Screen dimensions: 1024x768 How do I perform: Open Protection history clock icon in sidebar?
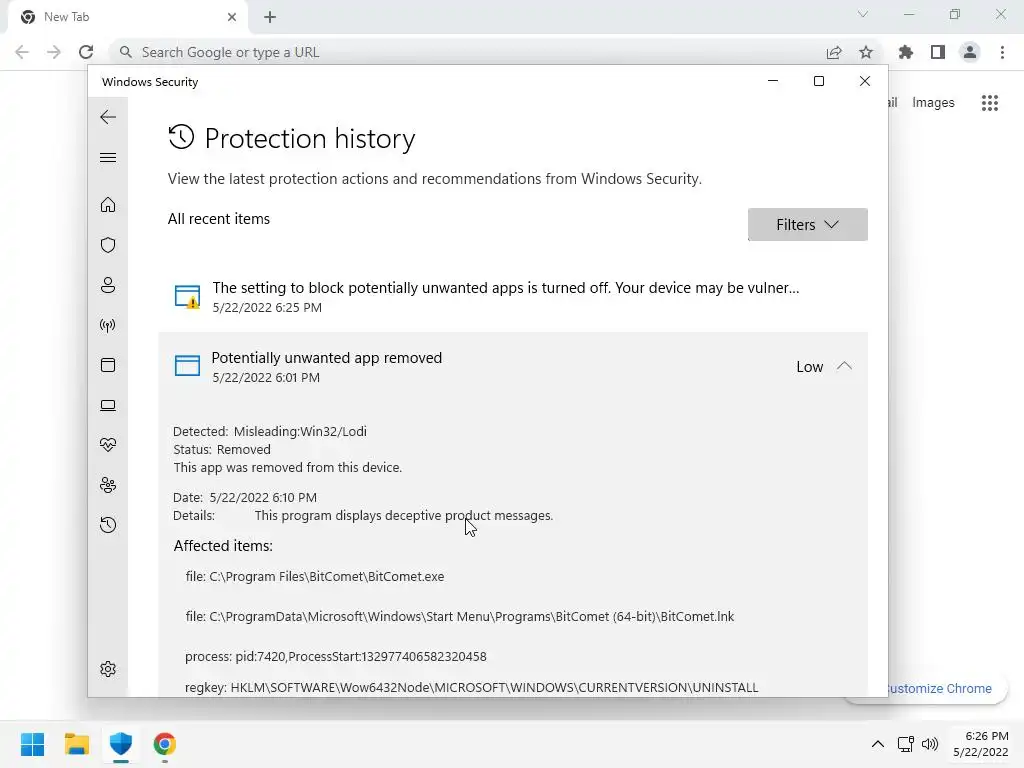click(x=108, y=525)
